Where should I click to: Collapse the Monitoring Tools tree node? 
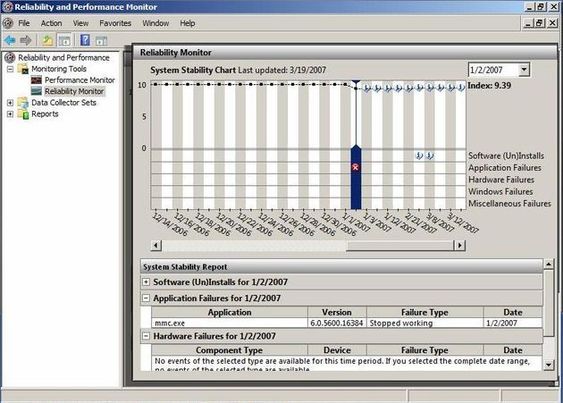[10, 69]
